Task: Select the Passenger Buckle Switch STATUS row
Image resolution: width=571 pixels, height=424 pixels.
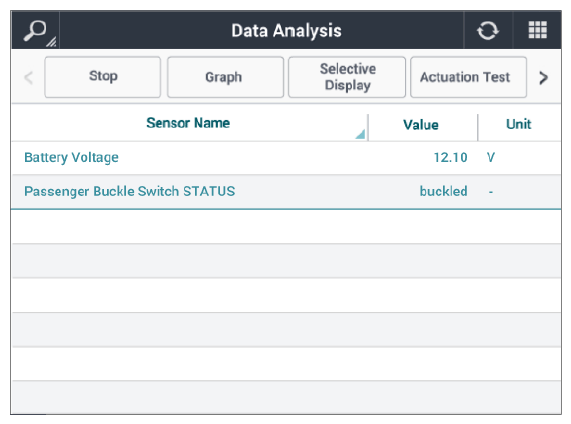Action: click(x=286, y=192)
